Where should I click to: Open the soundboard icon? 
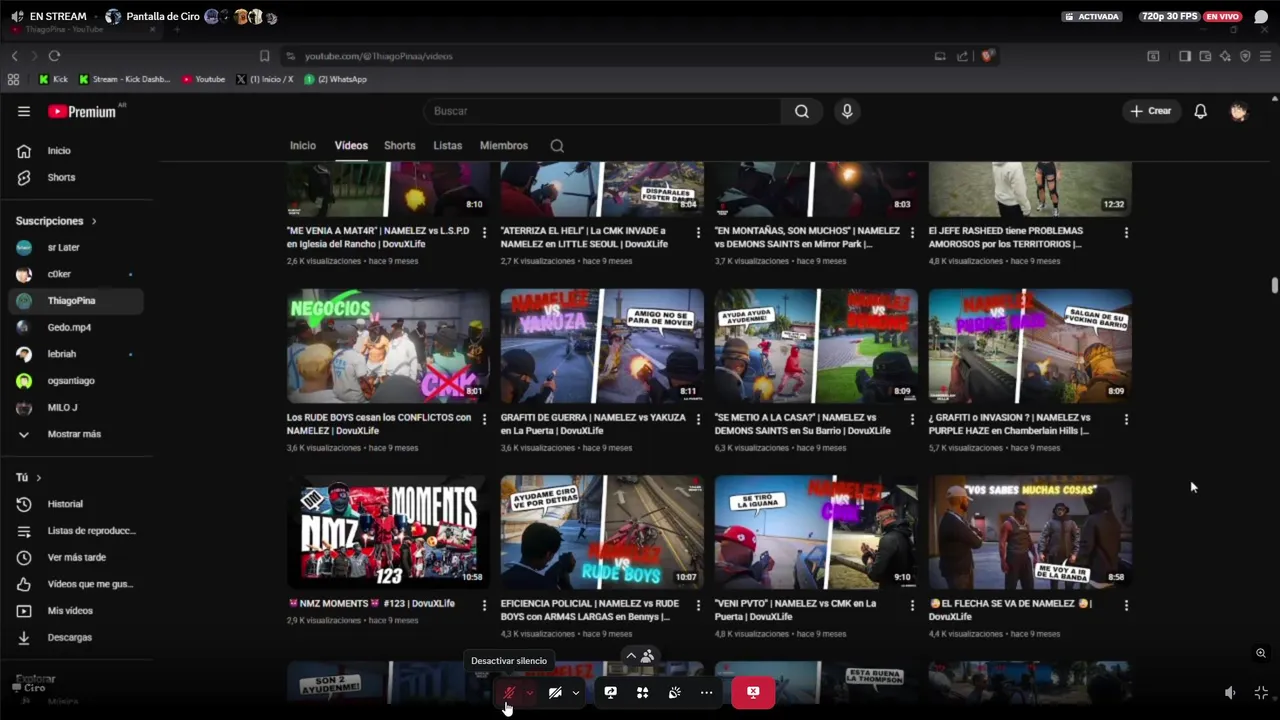coord(675,692)
